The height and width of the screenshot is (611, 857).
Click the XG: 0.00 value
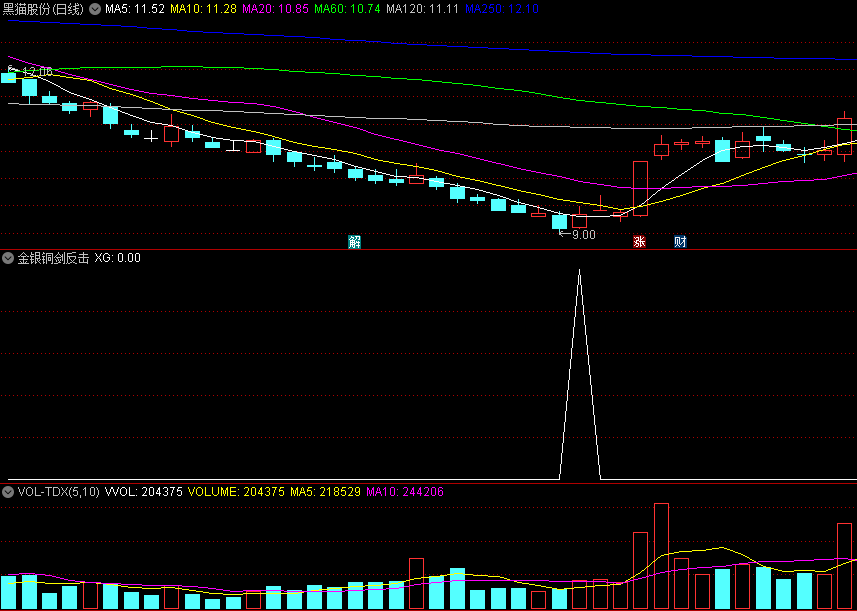click(118, 258)
